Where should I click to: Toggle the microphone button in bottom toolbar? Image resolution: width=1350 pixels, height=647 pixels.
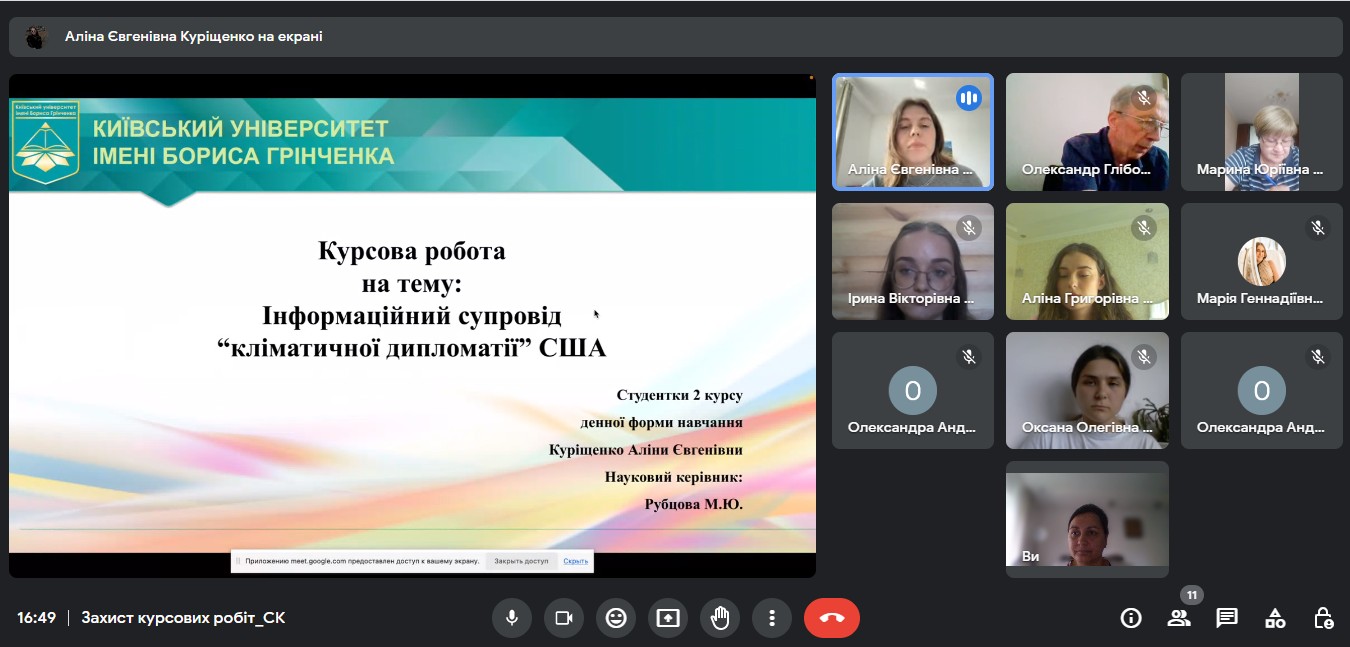point(511,618)
